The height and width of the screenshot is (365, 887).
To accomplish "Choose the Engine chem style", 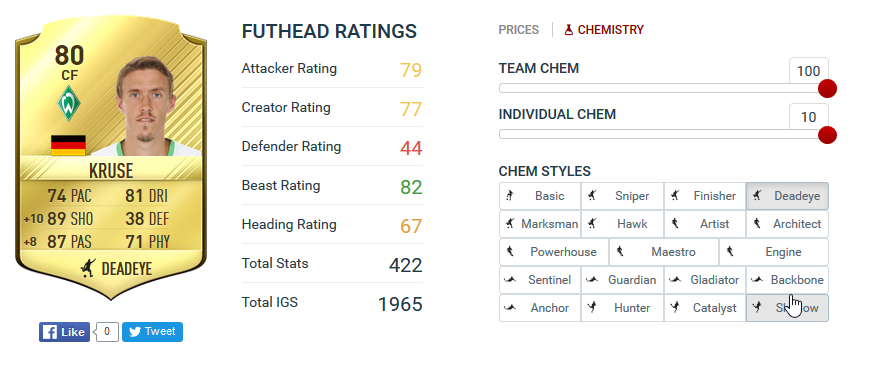I will [x=774, y=252].
